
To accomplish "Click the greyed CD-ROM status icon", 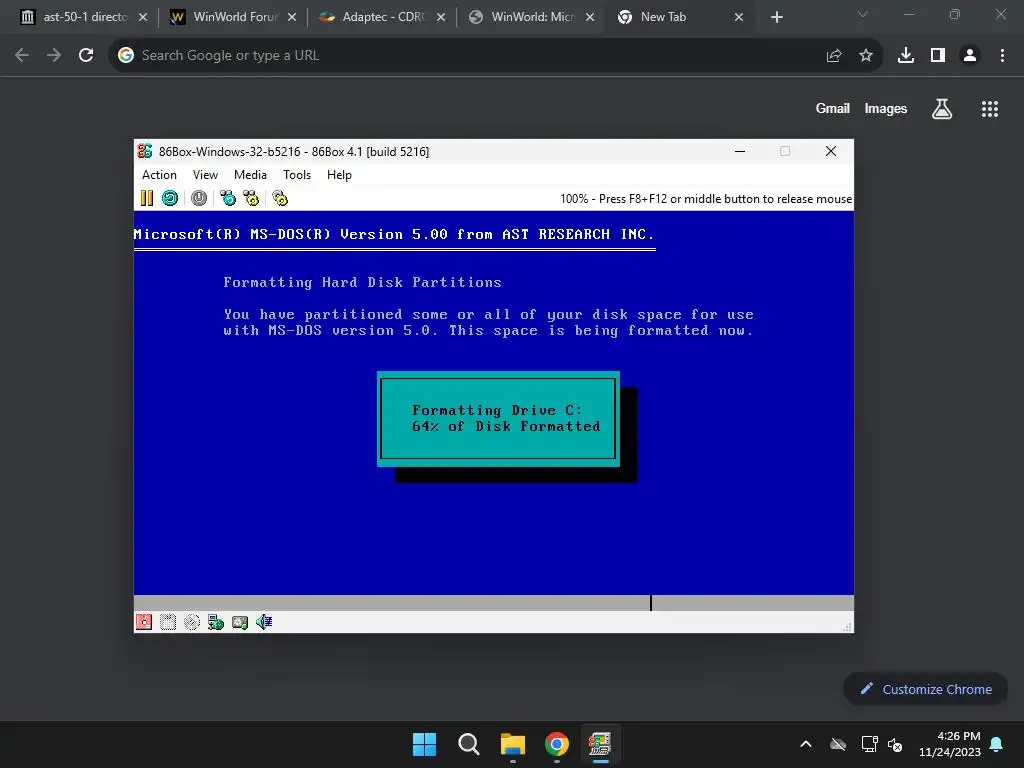I will (x=192, y=622).
